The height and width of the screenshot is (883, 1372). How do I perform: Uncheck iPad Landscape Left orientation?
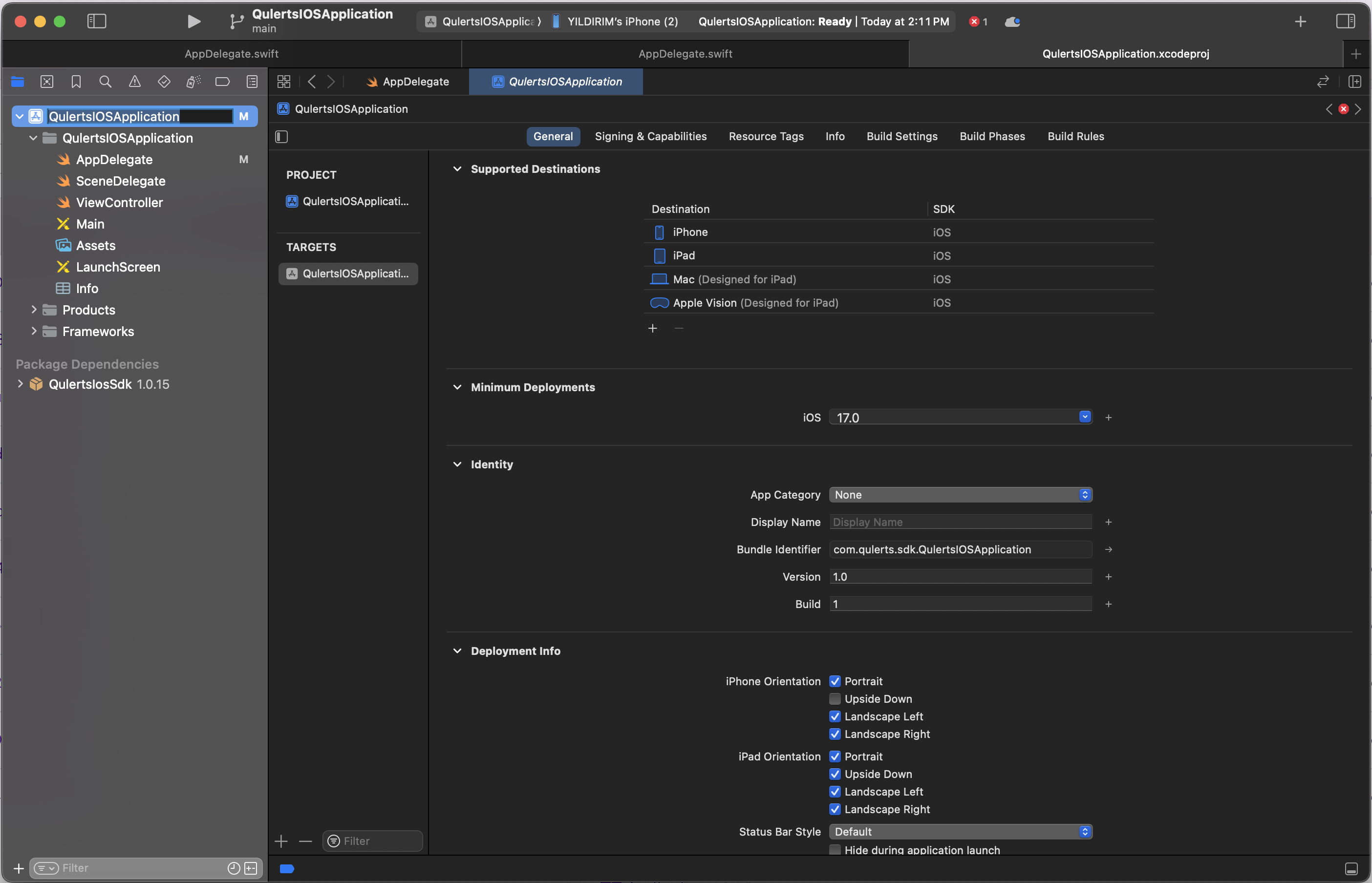[x=835, y=792]
